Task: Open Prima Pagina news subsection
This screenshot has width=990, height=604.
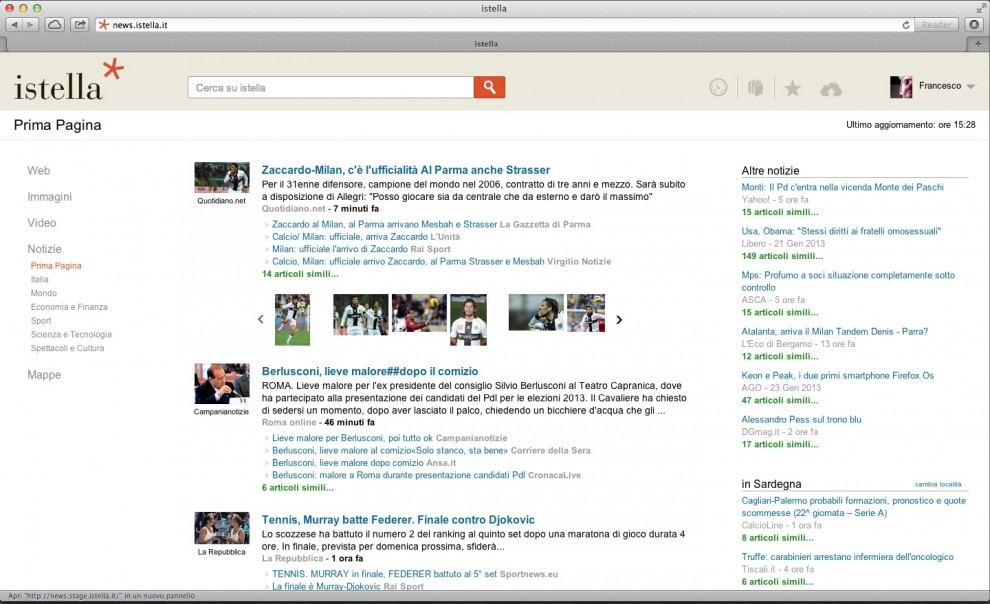Action: (56, 266)
